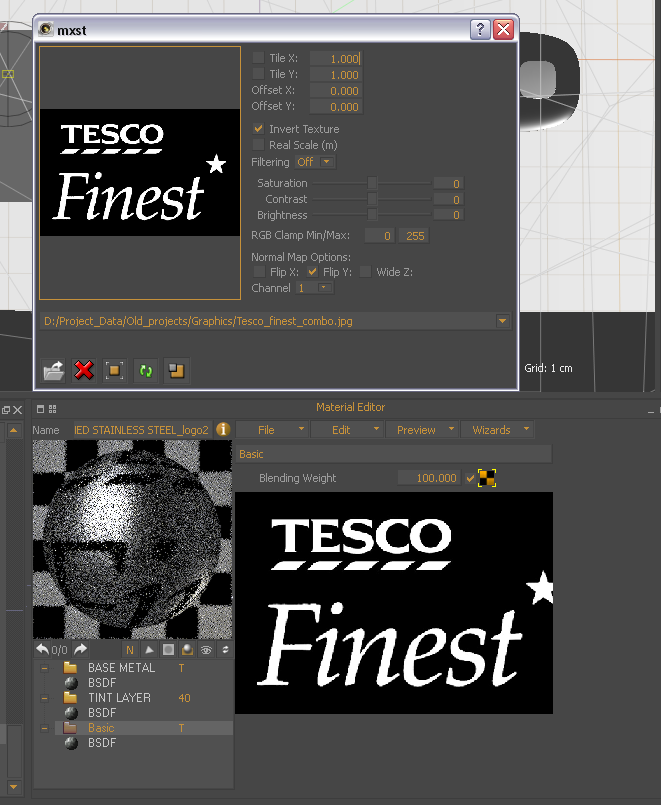The width and height of the screenshot is (661, 805).
Task: Click the Tile X value field
Action: coord(336,59)
